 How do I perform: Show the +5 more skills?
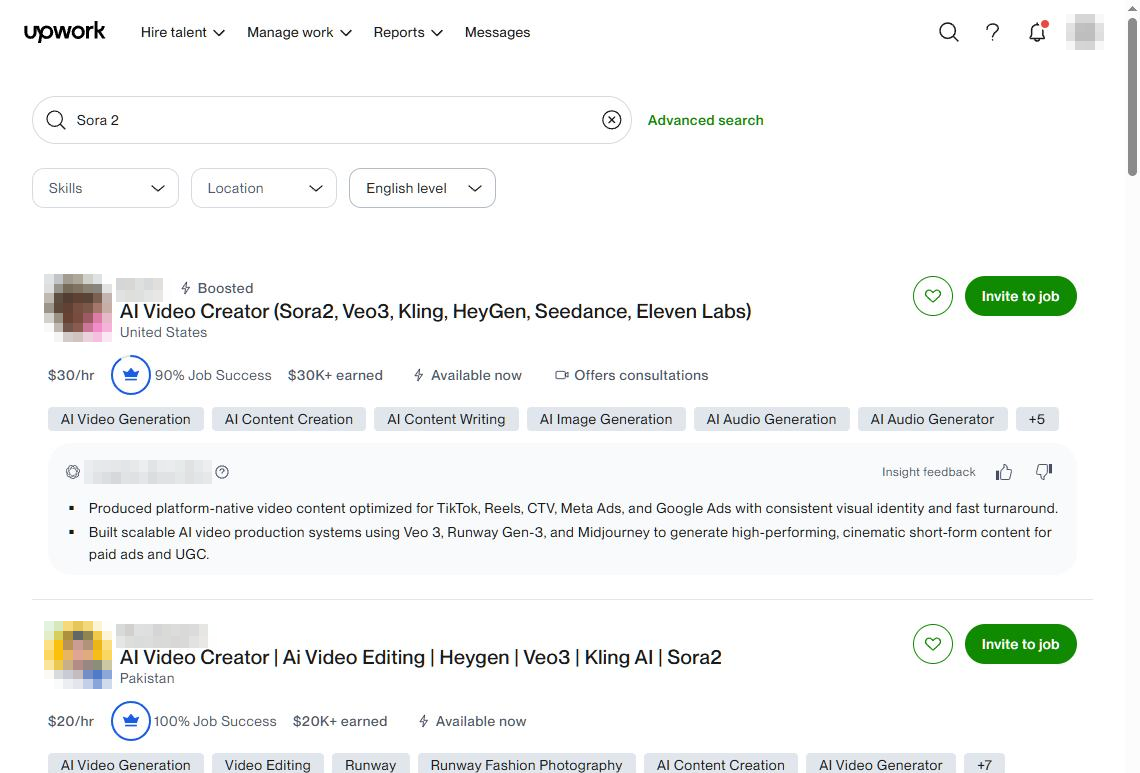pos(1037,419)
